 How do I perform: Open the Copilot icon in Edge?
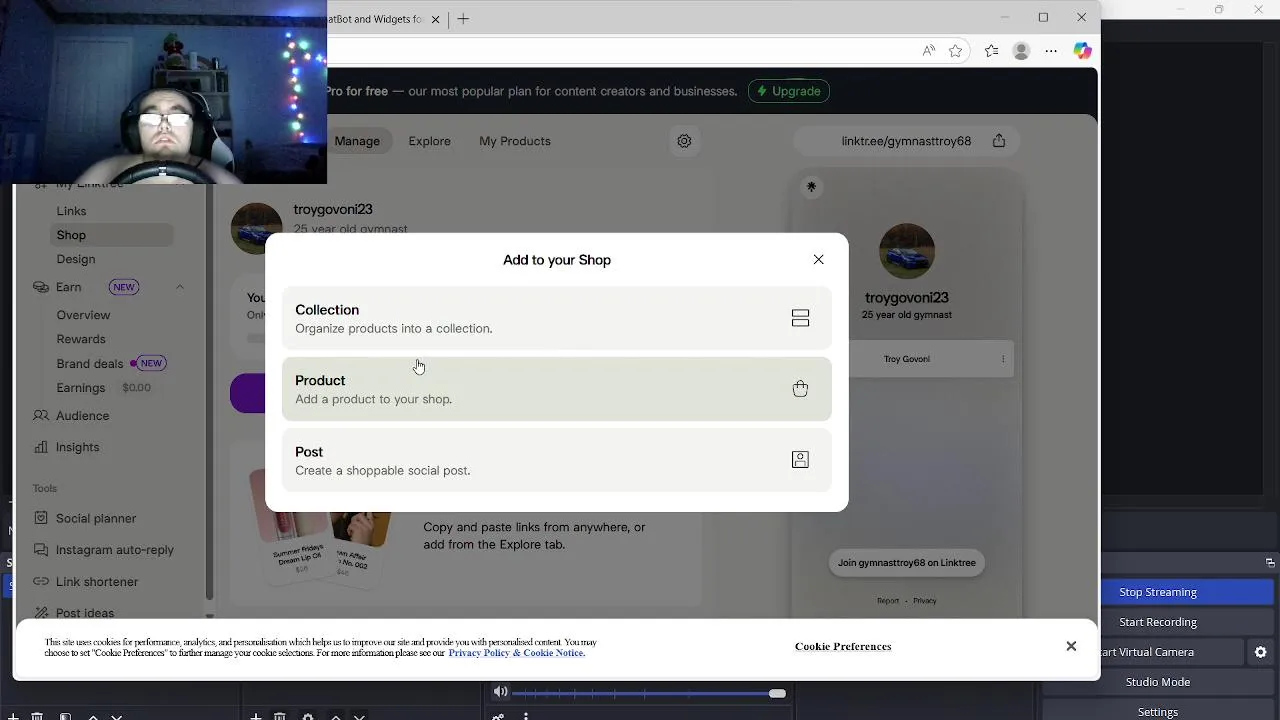[1082, 51]
